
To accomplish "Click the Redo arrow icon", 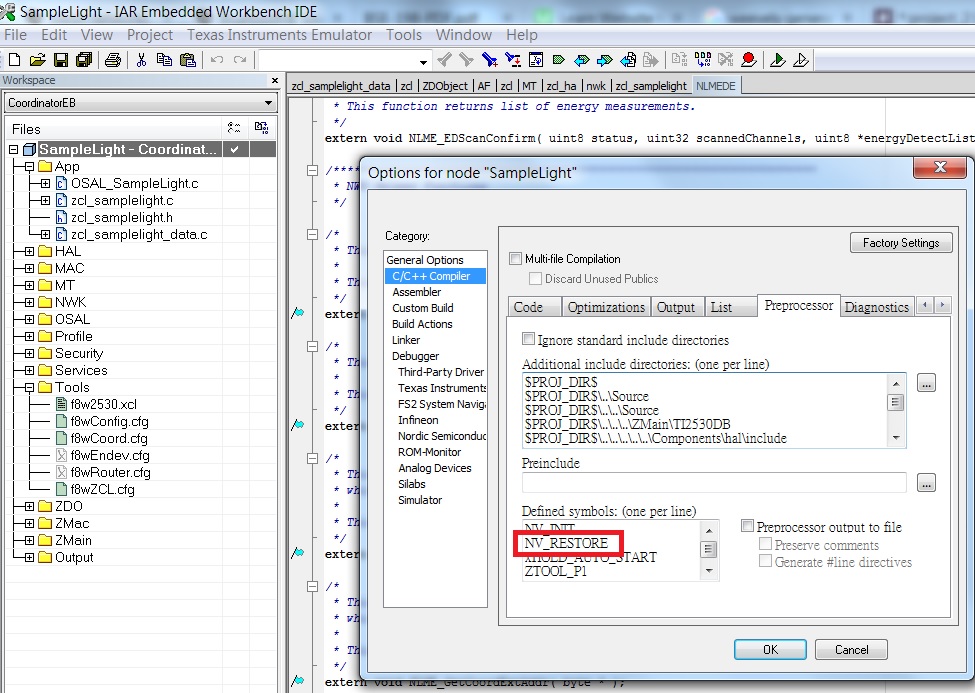I will point(240,60).
